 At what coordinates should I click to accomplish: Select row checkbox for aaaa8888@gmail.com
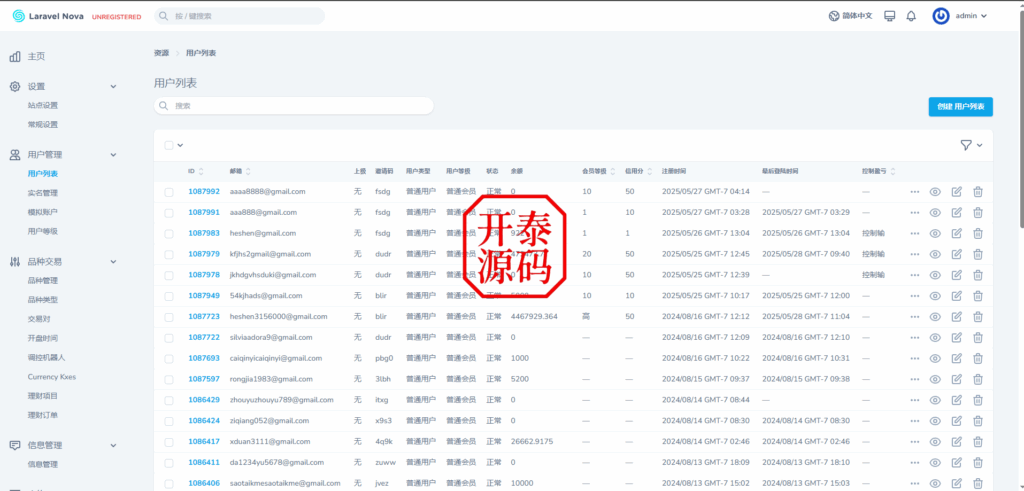(x=169, y=192)
